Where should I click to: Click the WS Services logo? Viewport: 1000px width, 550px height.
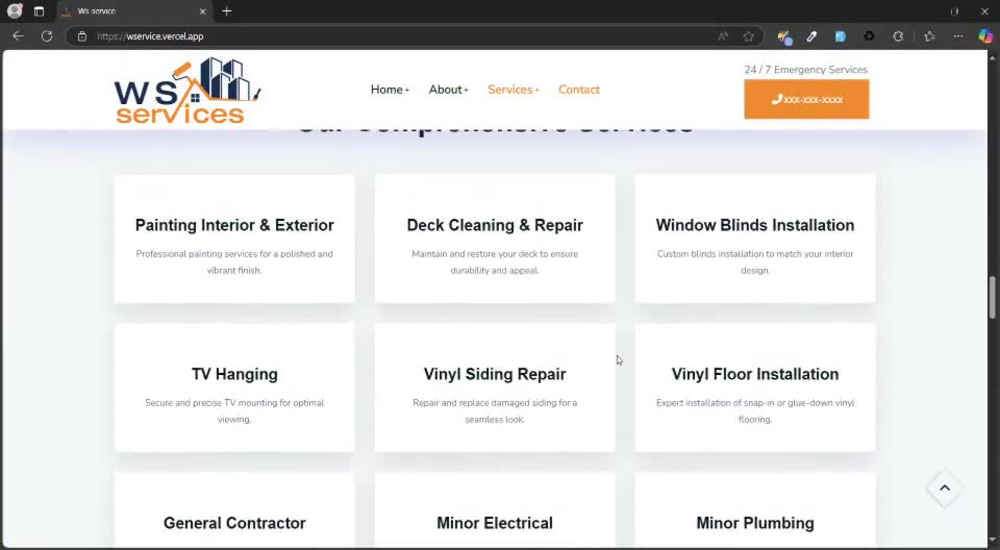click(x=188, y=91)
